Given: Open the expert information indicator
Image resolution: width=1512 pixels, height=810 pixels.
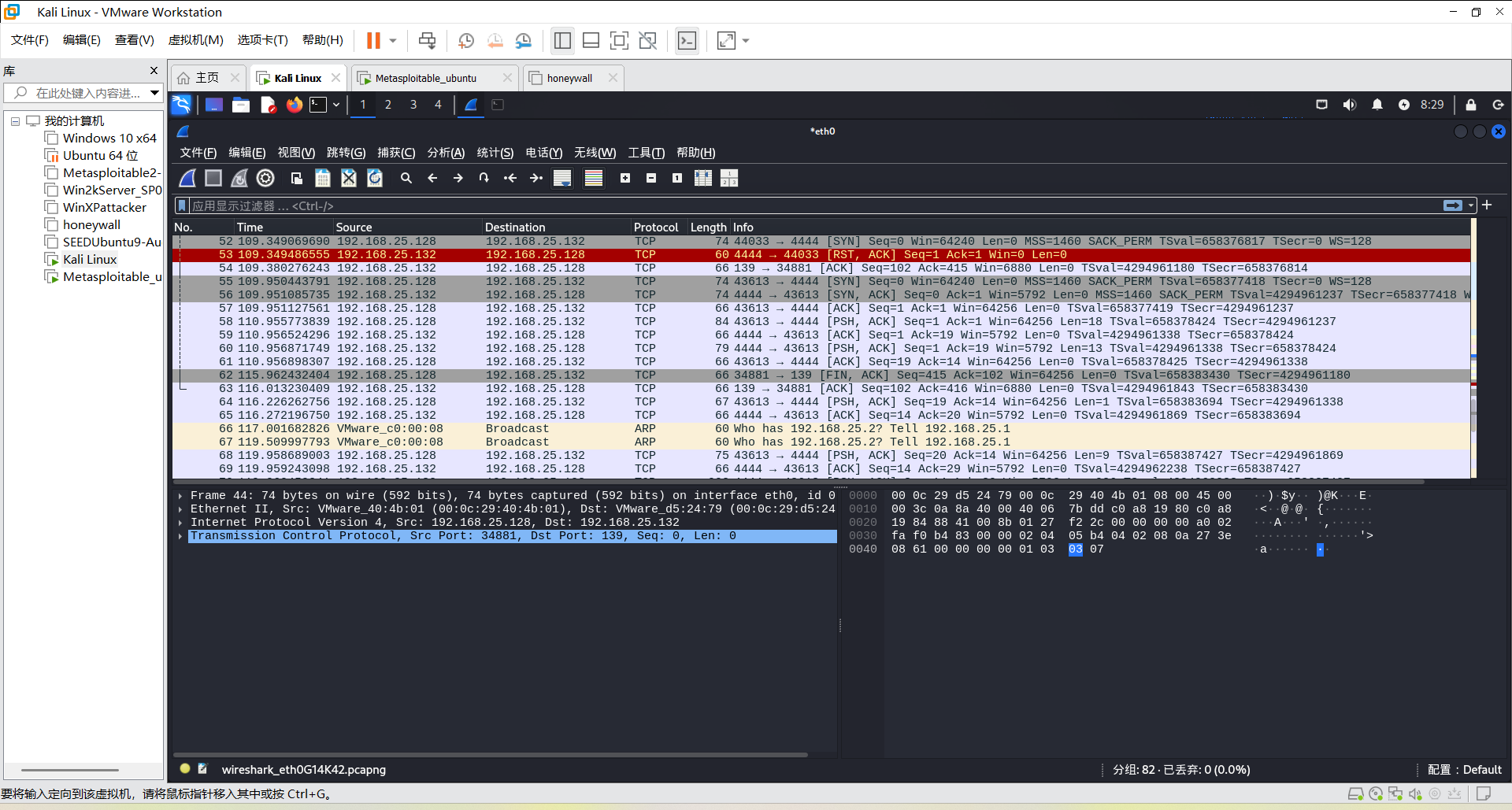Looking at the screenshot, I should coord(185,769).
